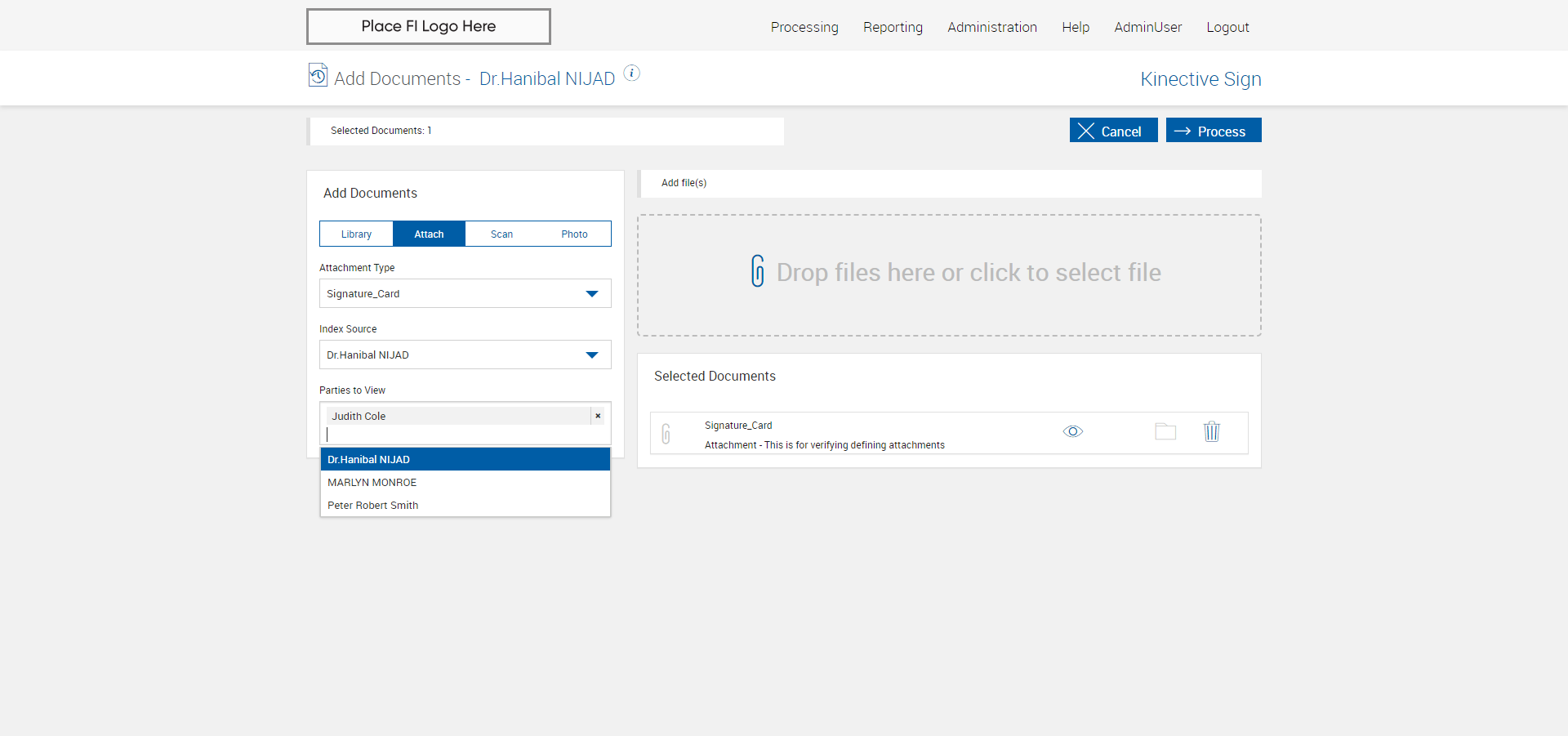This screenshot has height=736, width=1568.
Task: Switch to the Scan tab
Action: (x=501, y=234)
